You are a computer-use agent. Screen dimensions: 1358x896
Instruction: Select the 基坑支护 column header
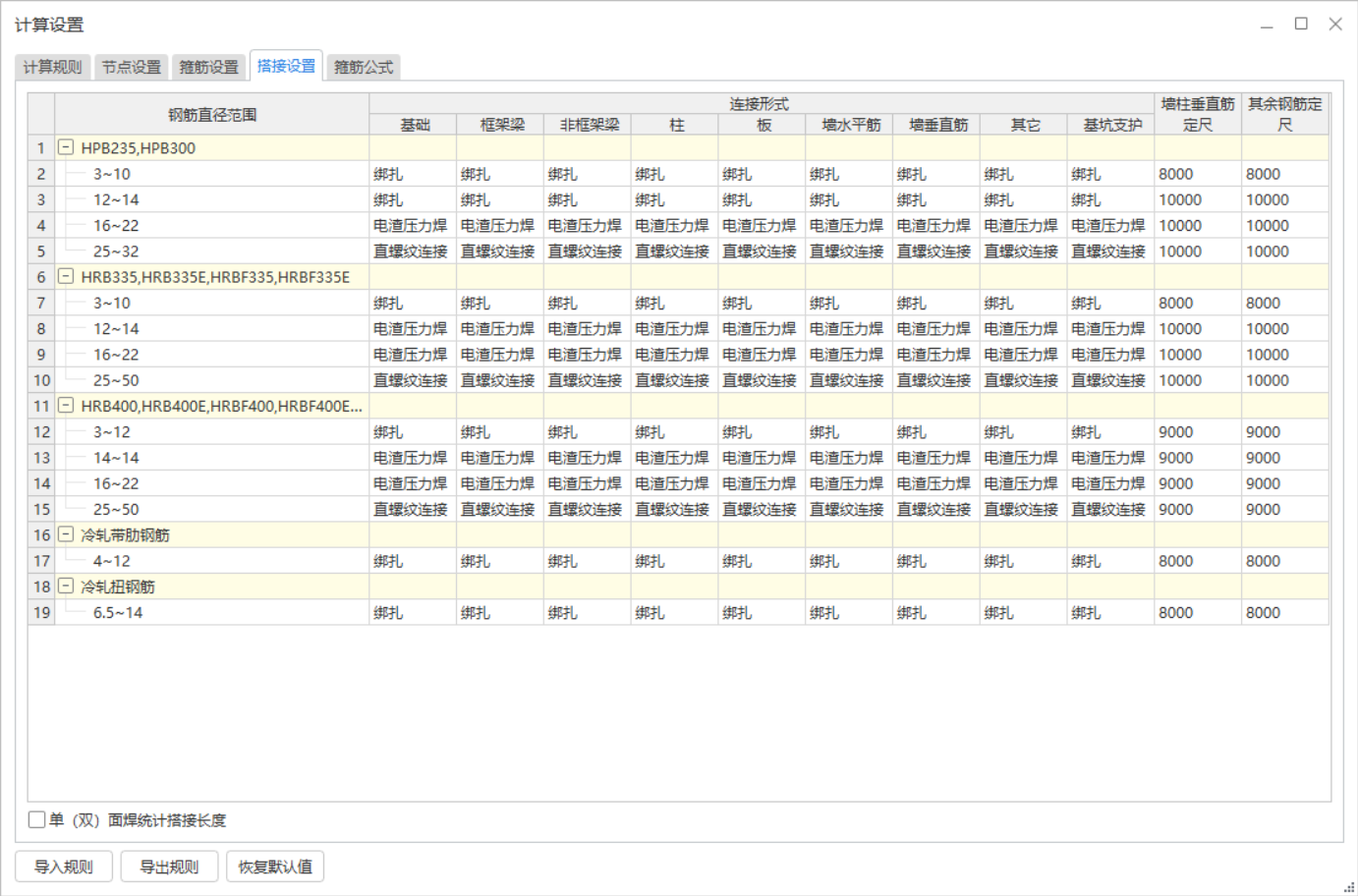coord(1112,125)
